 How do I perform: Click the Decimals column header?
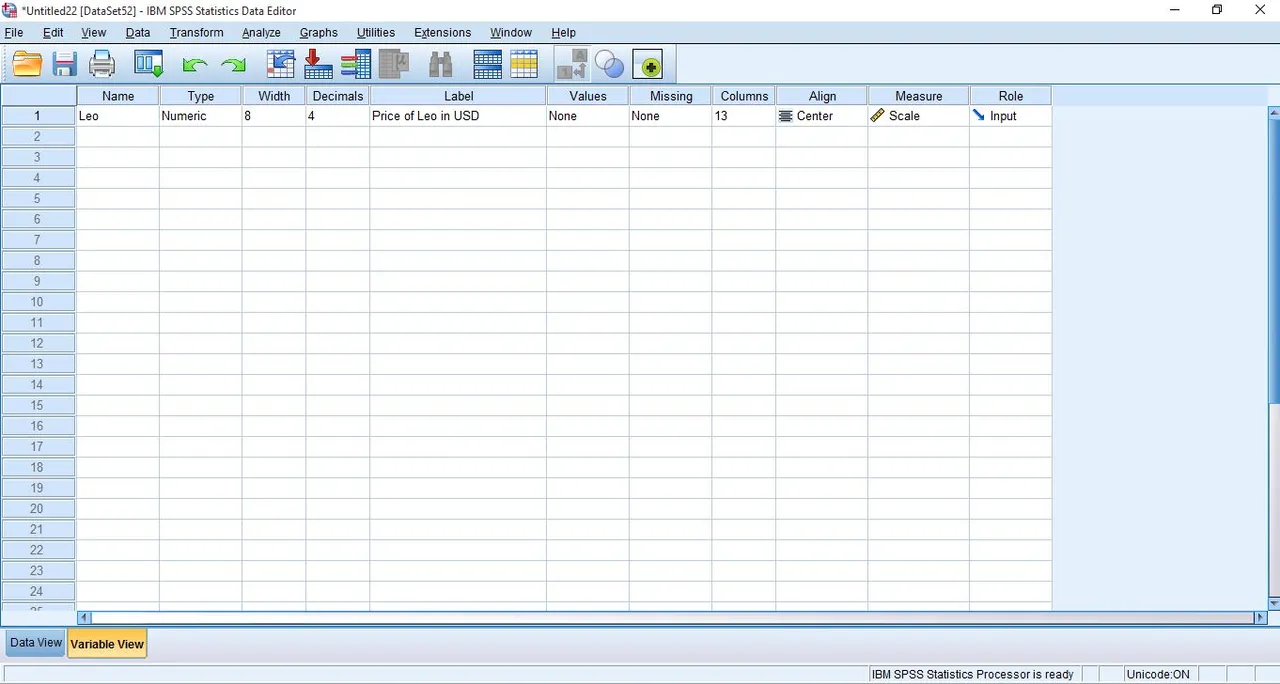point(338,96)
